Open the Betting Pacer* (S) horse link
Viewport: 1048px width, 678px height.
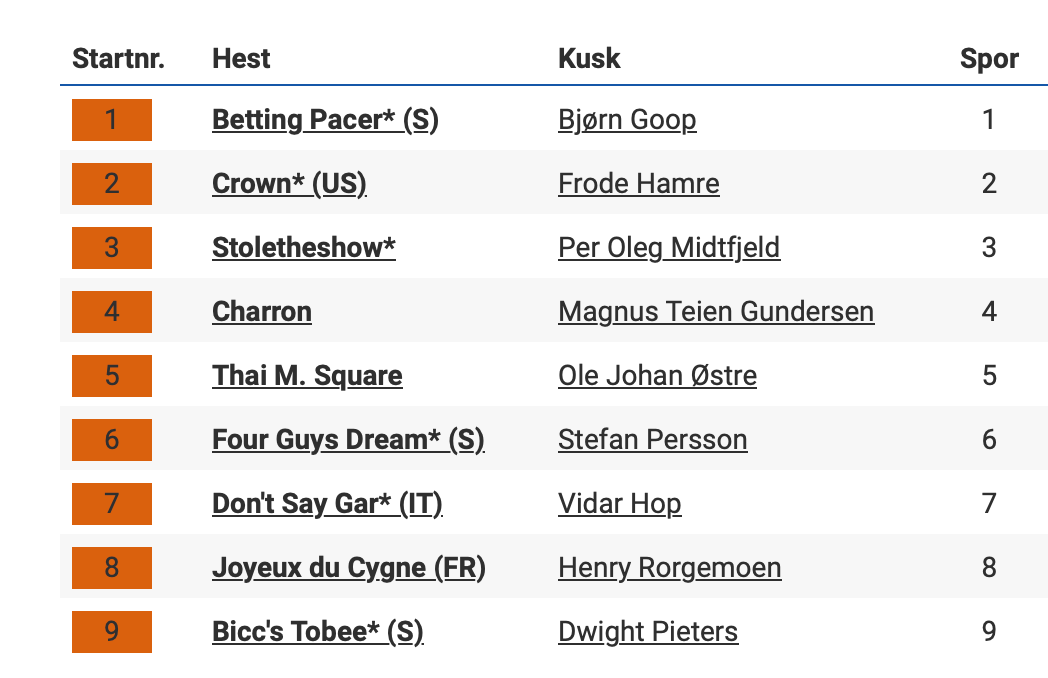pyautogui.click(x=325, y=120)
